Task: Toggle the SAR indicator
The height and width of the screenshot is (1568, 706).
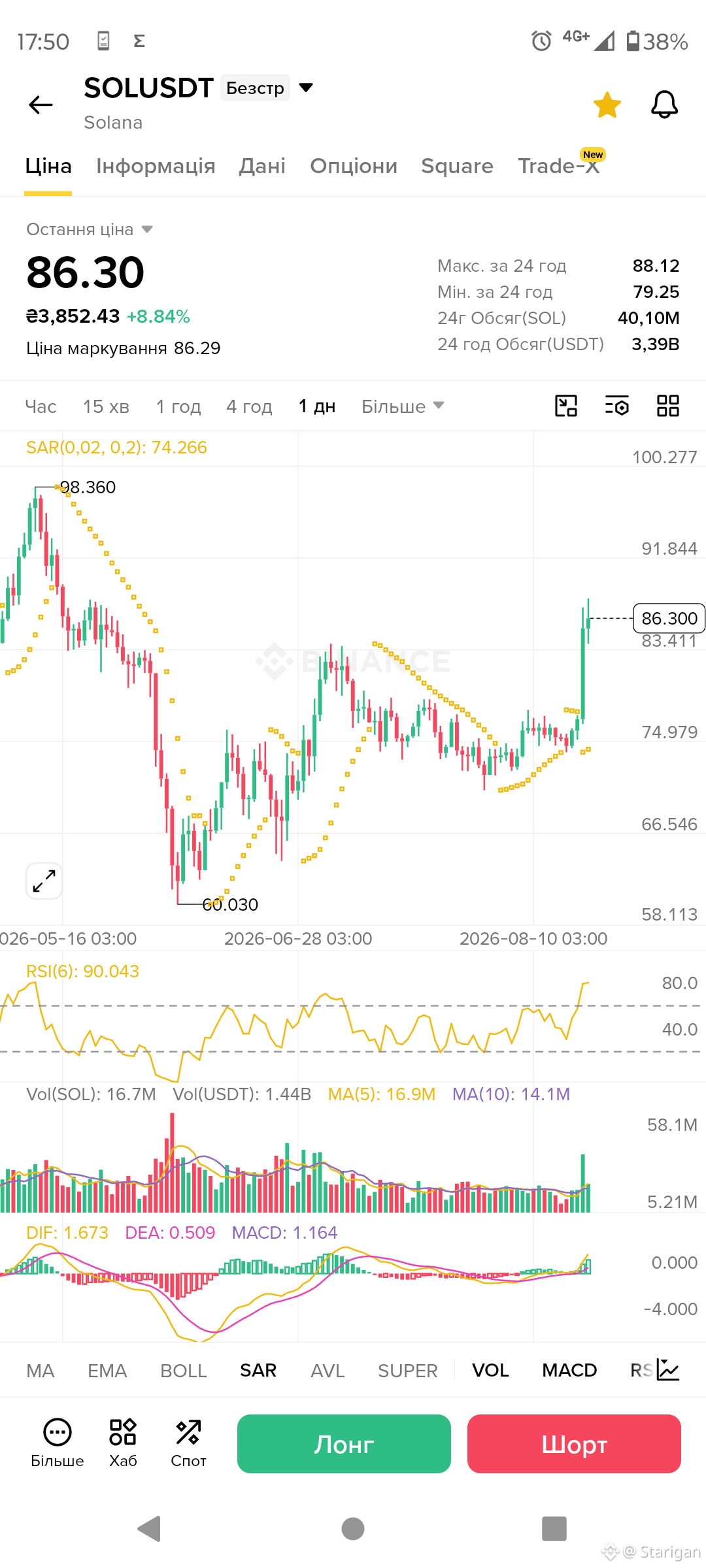Action: tap(258, 1371)
